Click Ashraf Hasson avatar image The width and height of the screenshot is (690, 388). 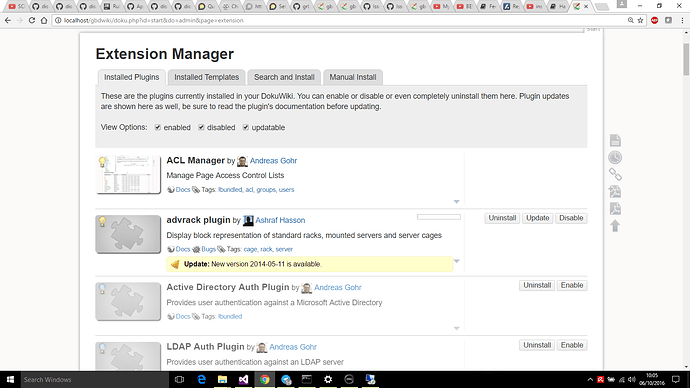[x=248, y=220]
